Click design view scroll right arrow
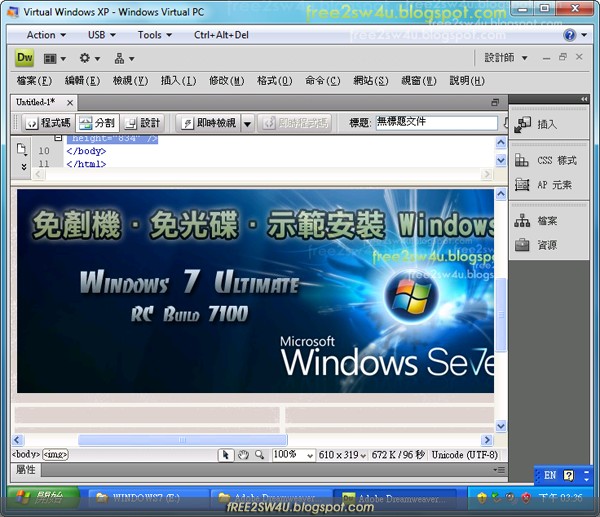 [x=487, y=440]
